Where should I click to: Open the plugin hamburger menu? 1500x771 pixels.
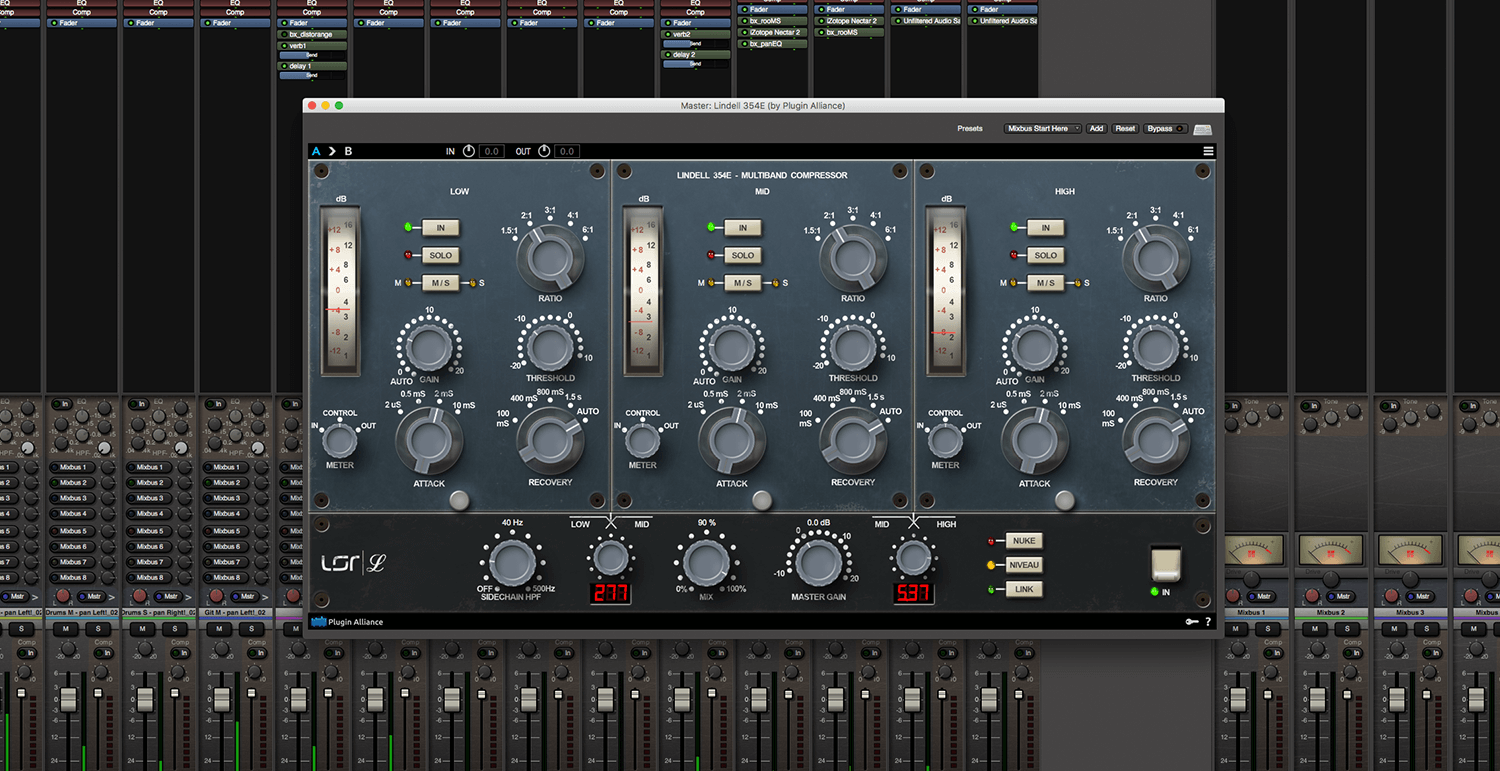tap(1209, 151)
